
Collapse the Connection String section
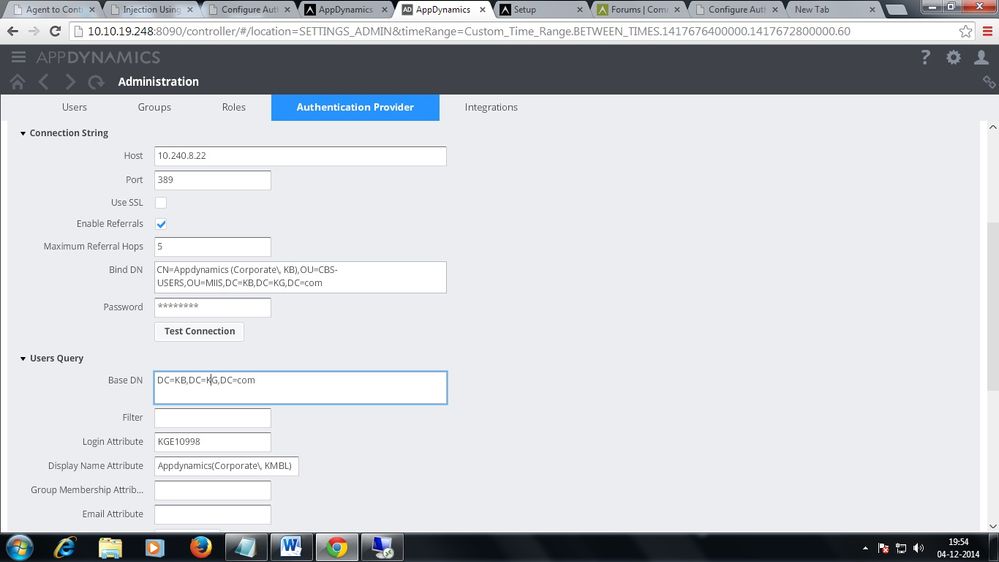click(x=23, y=133)
